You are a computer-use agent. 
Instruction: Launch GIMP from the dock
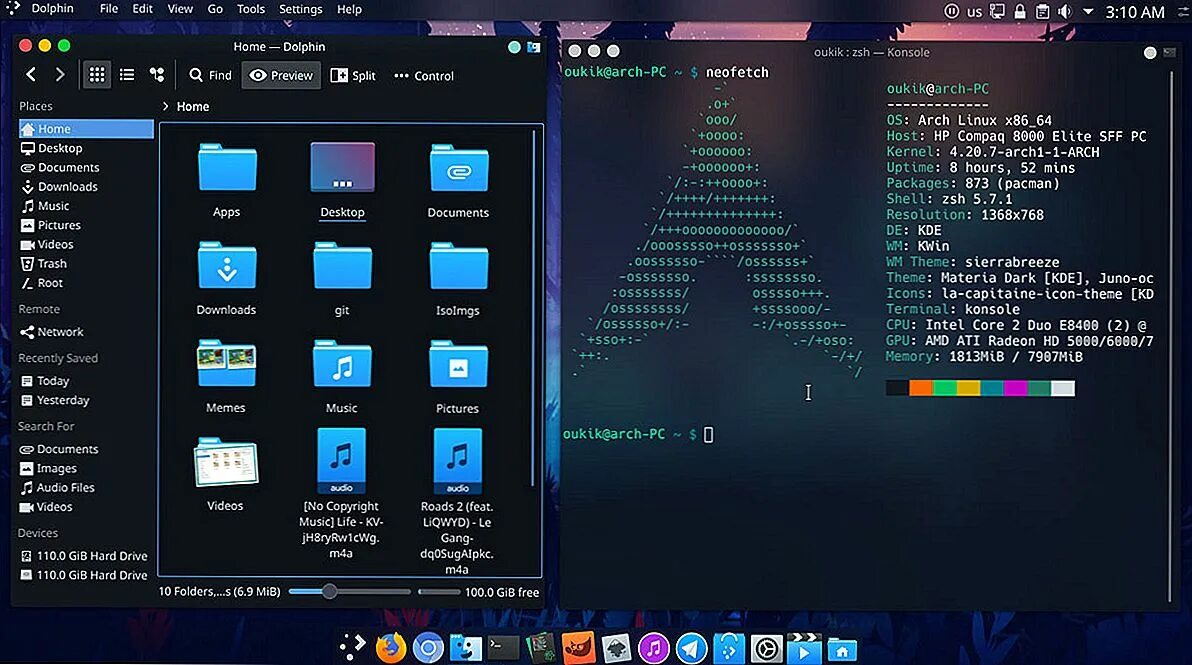pyautogui.click(x=579, y=648)
